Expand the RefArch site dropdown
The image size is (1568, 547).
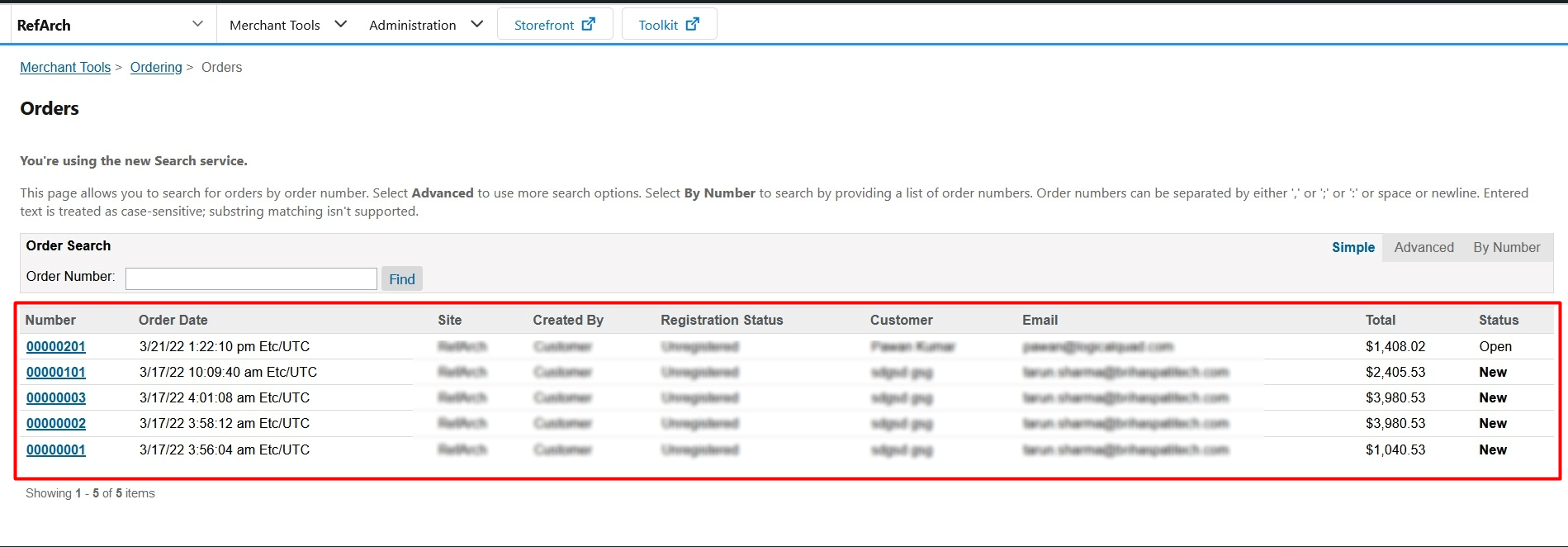pos(197,24)
